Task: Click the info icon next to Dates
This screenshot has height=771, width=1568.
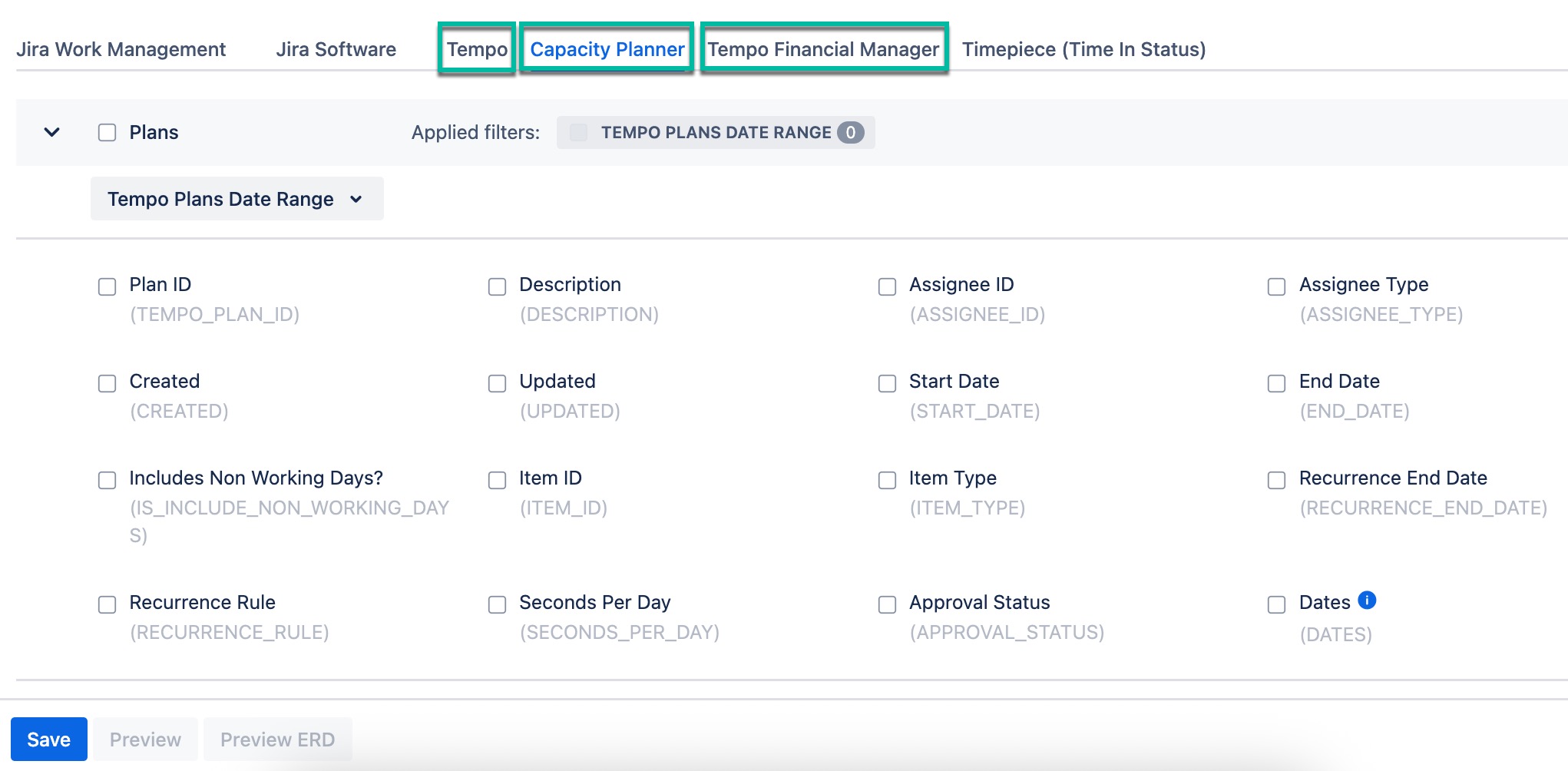Action: click(1368, 600)
